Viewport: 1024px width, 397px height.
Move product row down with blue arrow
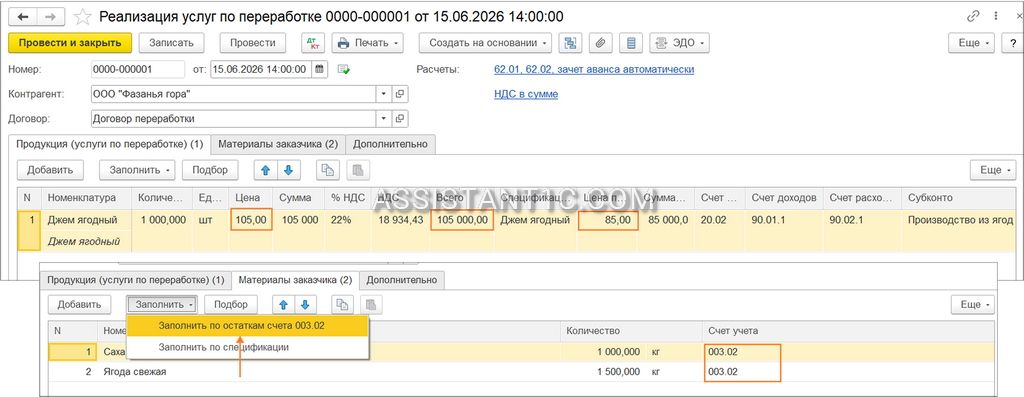pyautogui.click(x=288, y=170)
